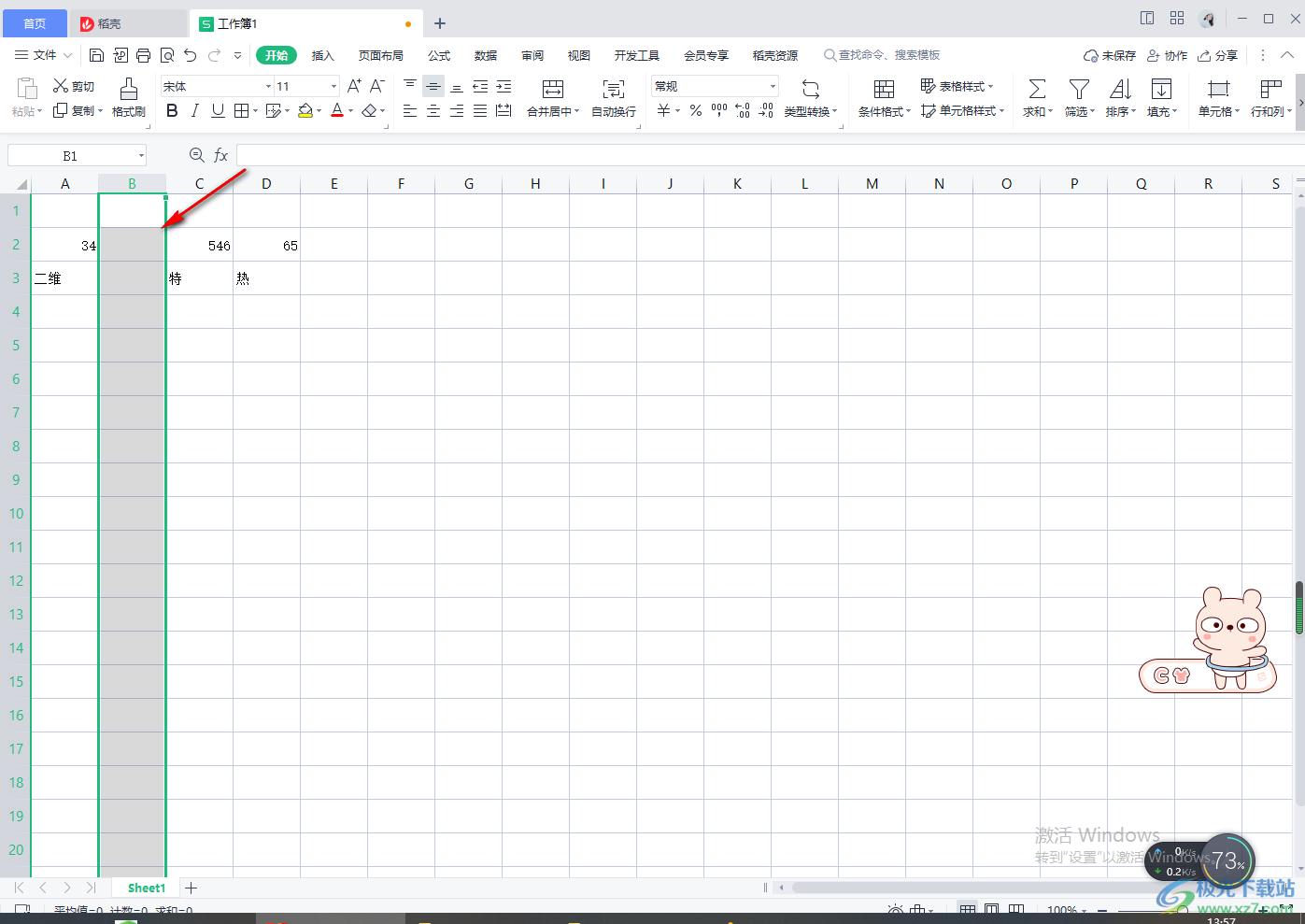Viewport: 1305px width, 924px height.
Task: Click the Wrap Text (自动换行) button
Action: coord(614,98)
